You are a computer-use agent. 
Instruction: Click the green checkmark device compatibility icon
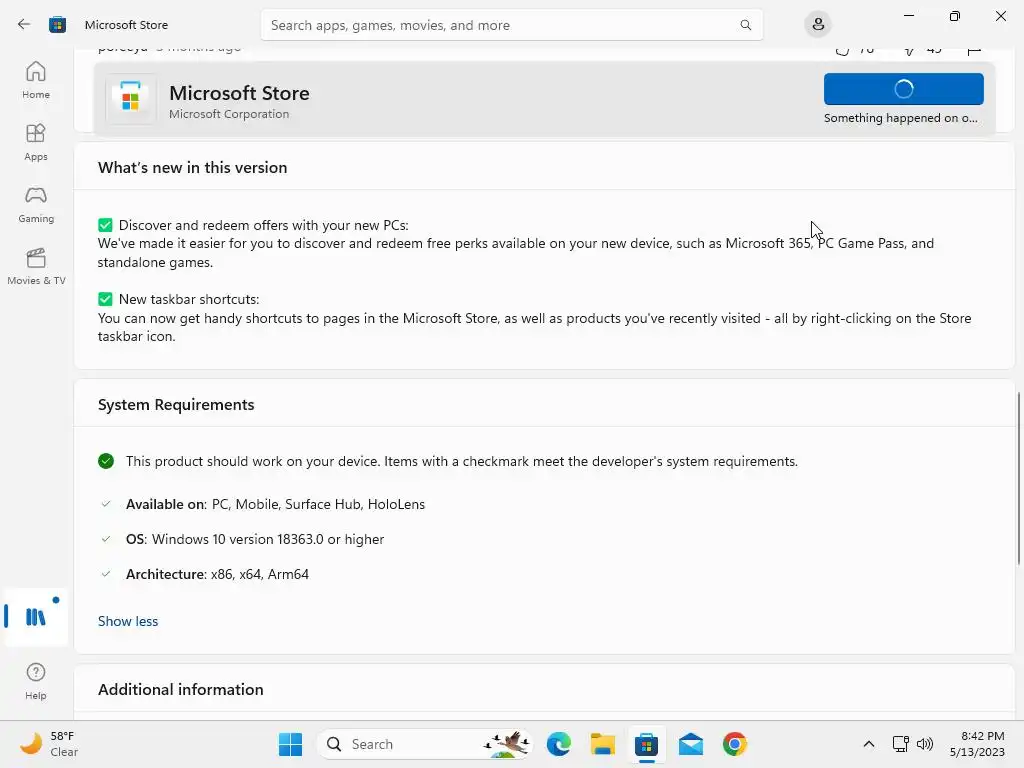point(106,461)
